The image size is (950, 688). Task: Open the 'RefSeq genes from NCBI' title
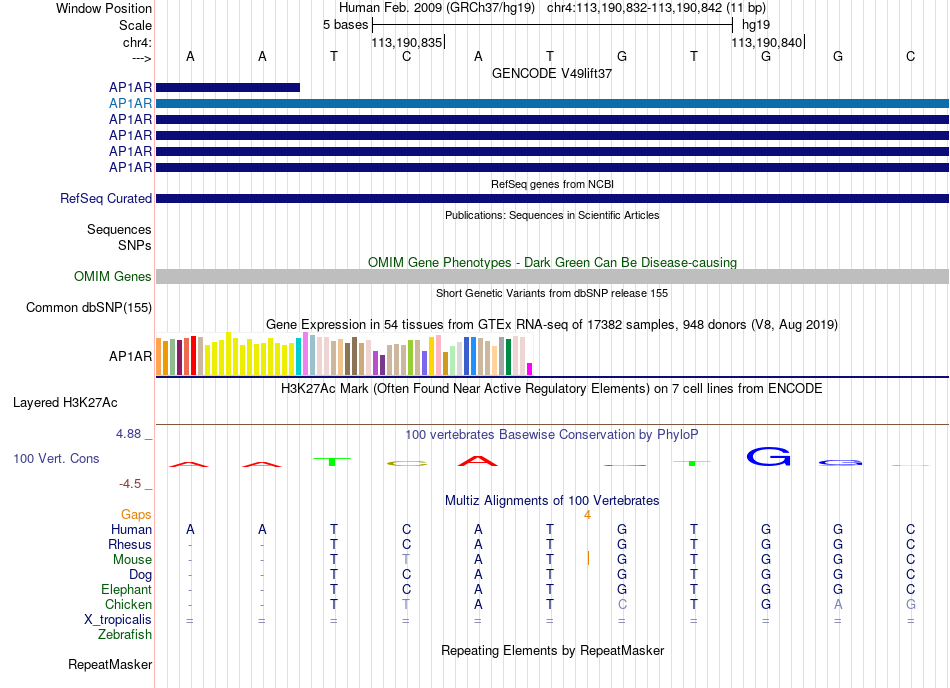coord(552,184)
